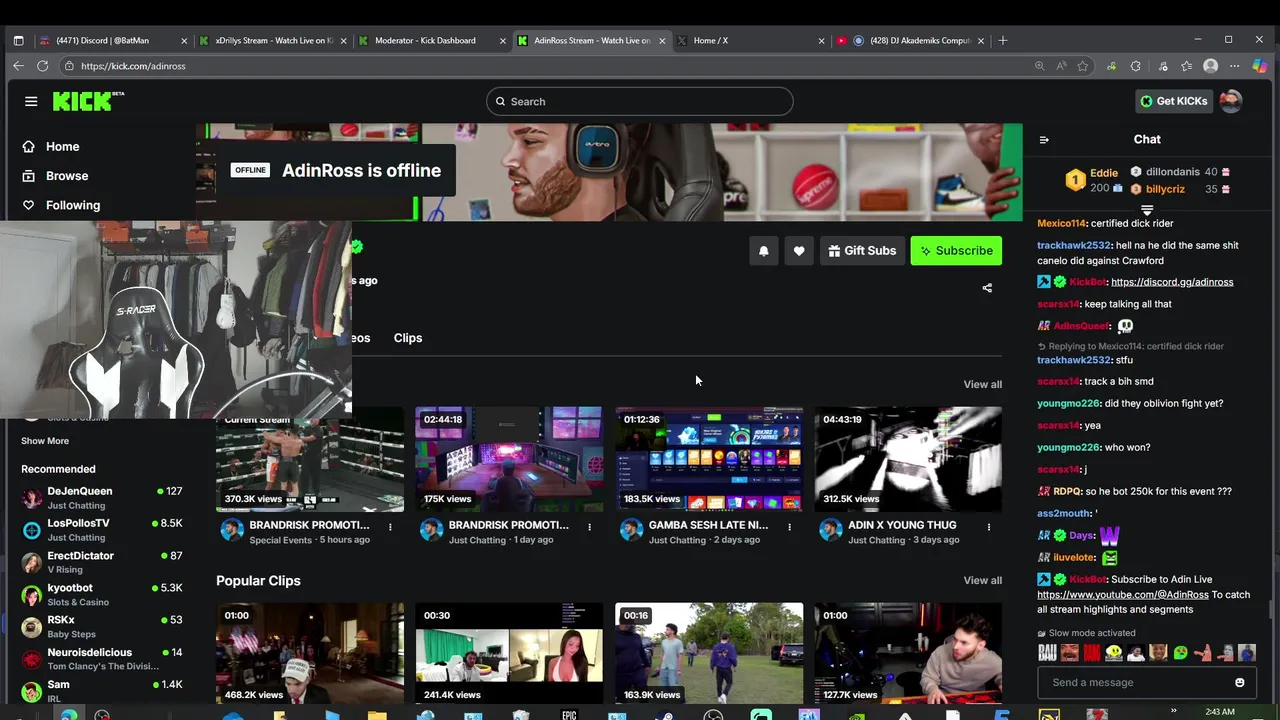
Task: Focus the Kick search box
Action: [640, 101]
